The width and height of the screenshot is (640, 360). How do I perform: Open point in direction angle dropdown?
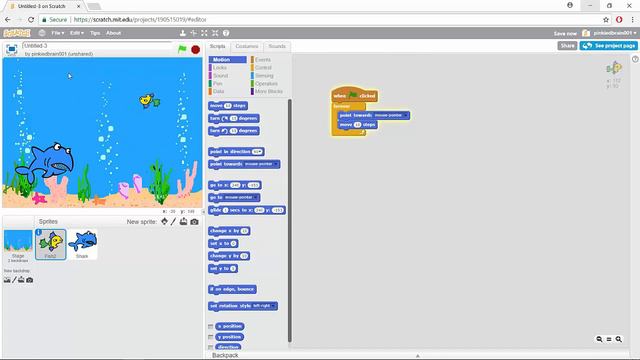[x=258, y=152]
